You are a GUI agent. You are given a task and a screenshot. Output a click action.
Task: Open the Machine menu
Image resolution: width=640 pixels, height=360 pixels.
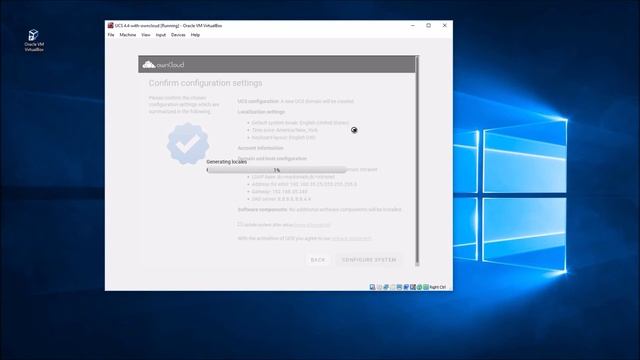pos(128,35)
